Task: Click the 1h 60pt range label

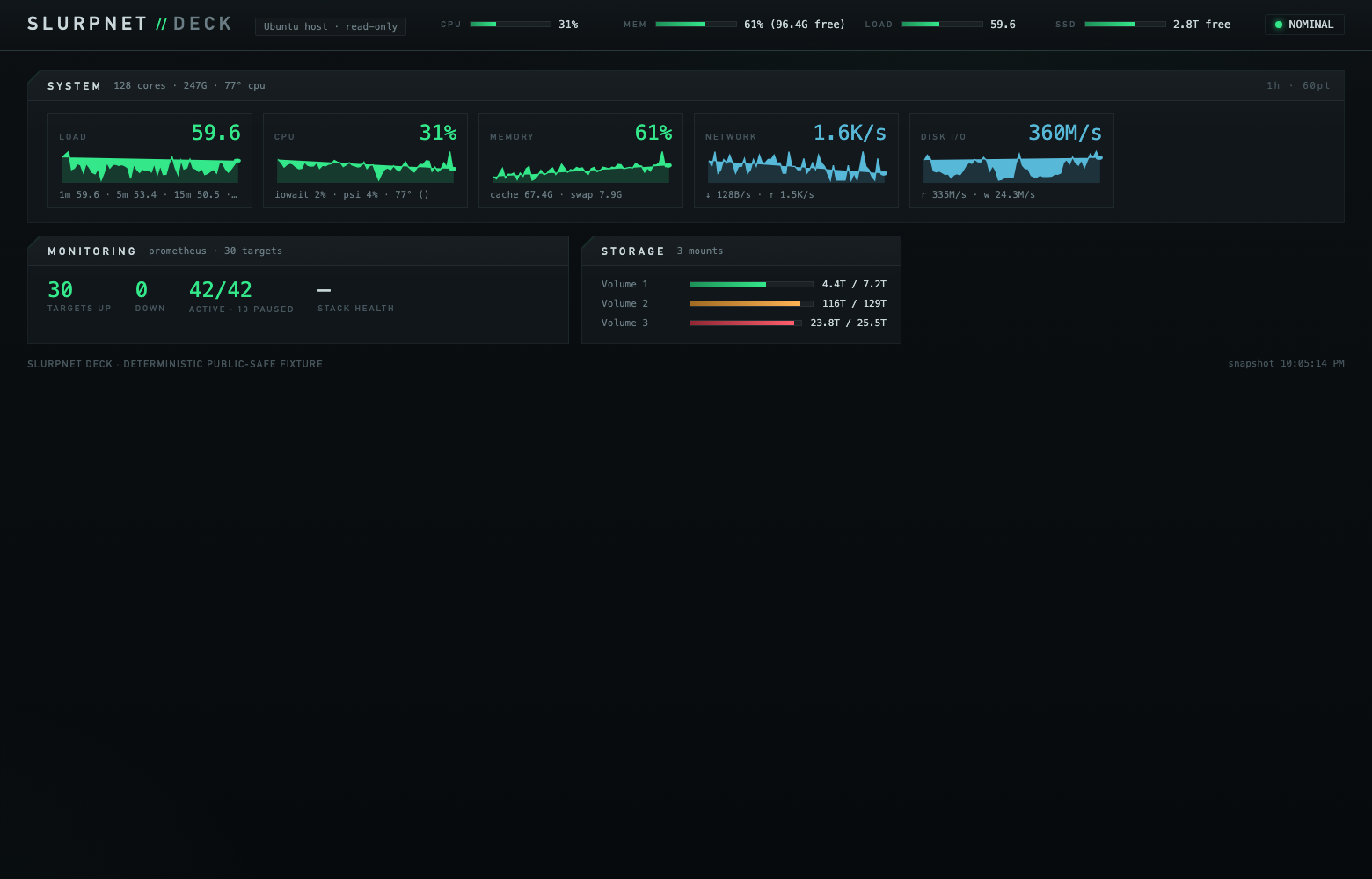Action: click(x=1298, y=86)
